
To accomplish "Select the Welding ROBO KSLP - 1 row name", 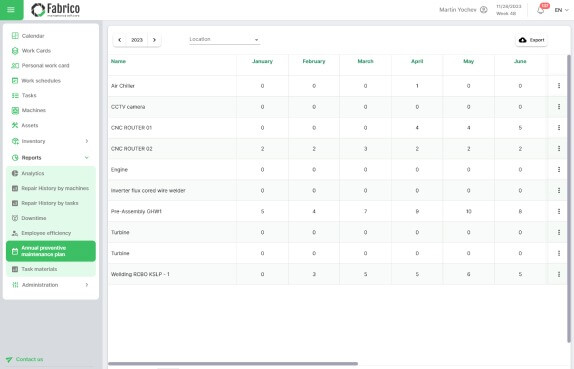I will (140, 274).
